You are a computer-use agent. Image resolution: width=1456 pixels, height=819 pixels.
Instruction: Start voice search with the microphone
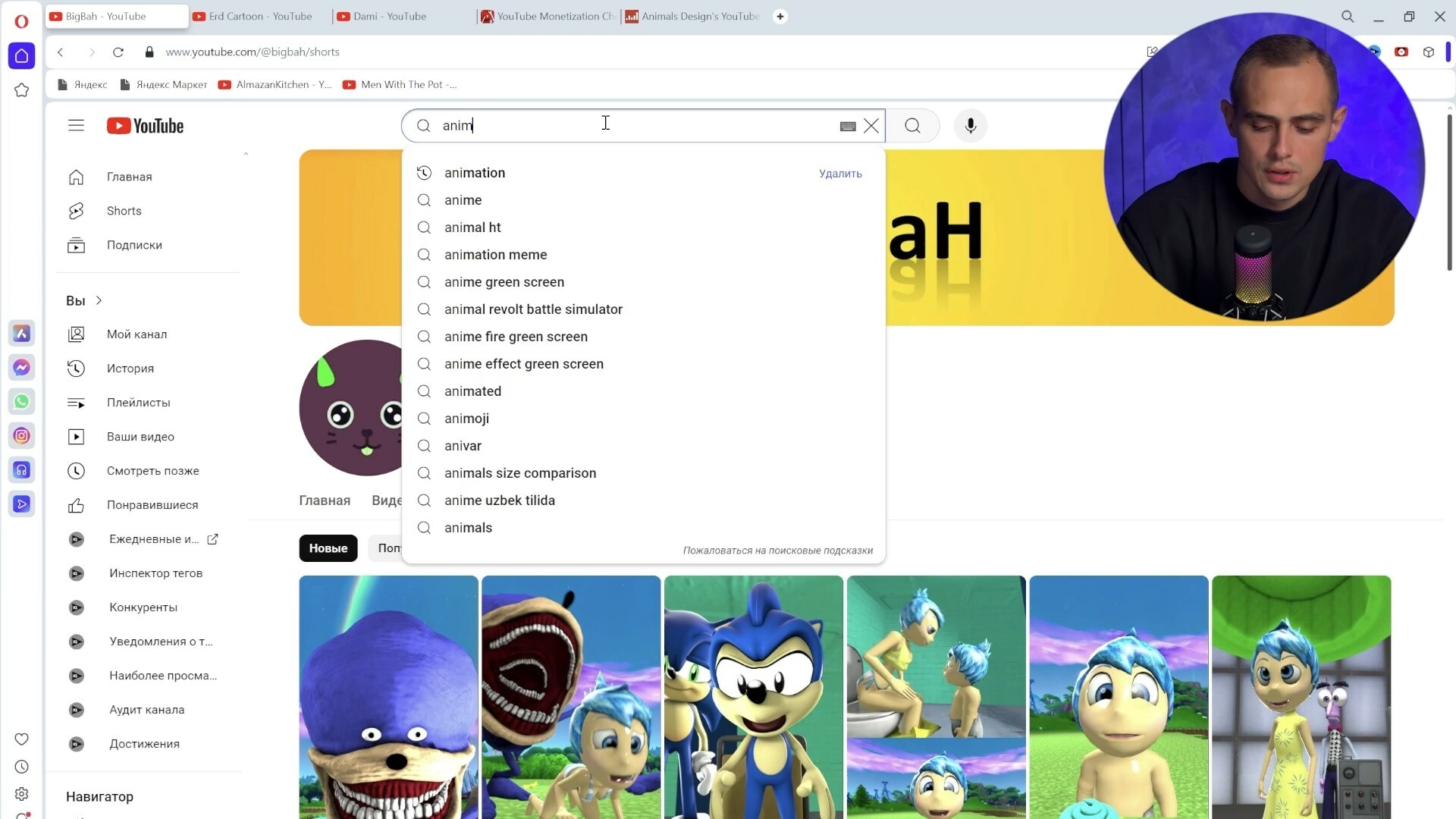coord(971,126)
